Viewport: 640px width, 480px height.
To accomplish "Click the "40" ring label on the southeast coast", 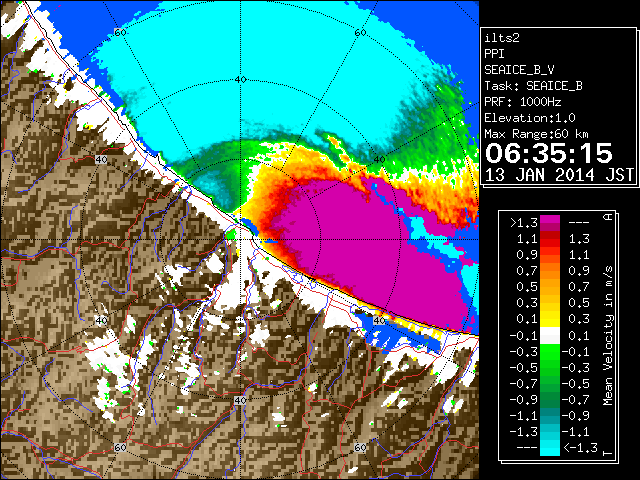I will (380, 320).
